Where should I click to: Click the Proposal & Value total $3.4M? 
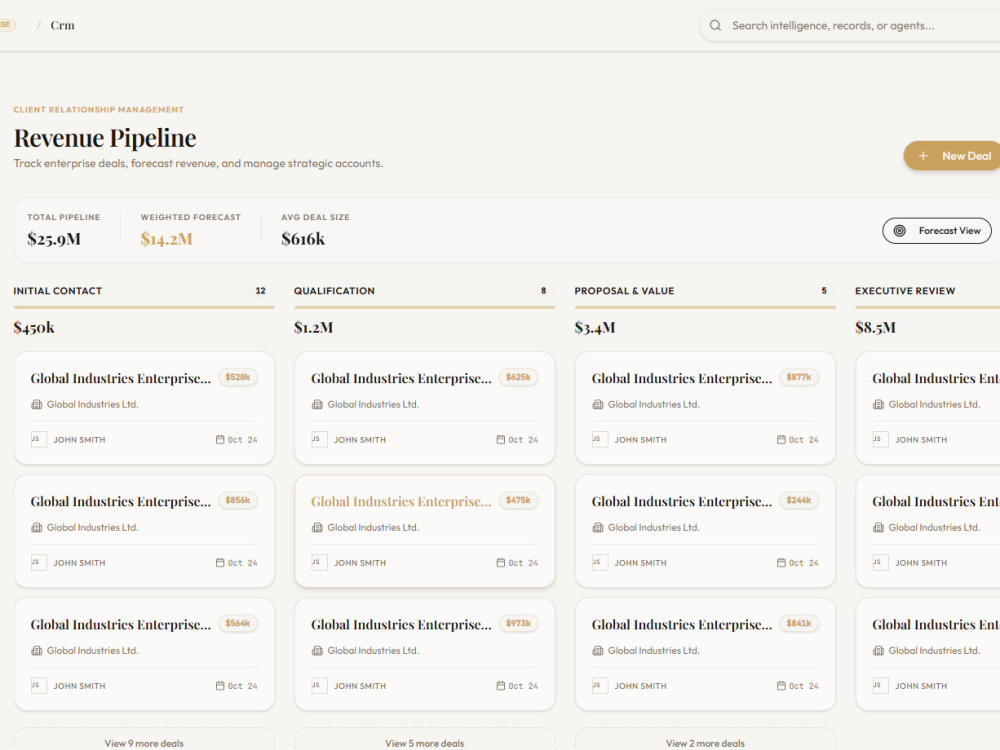click(x=594, y=328)
